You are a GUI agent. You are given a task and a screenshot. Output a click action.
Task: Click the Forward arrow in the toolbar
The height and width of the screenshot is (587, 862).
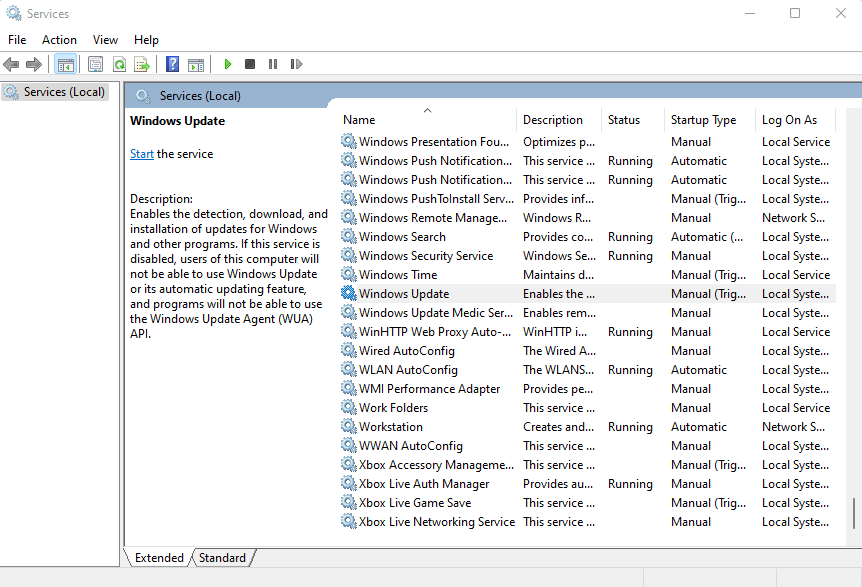click(34, 64)
